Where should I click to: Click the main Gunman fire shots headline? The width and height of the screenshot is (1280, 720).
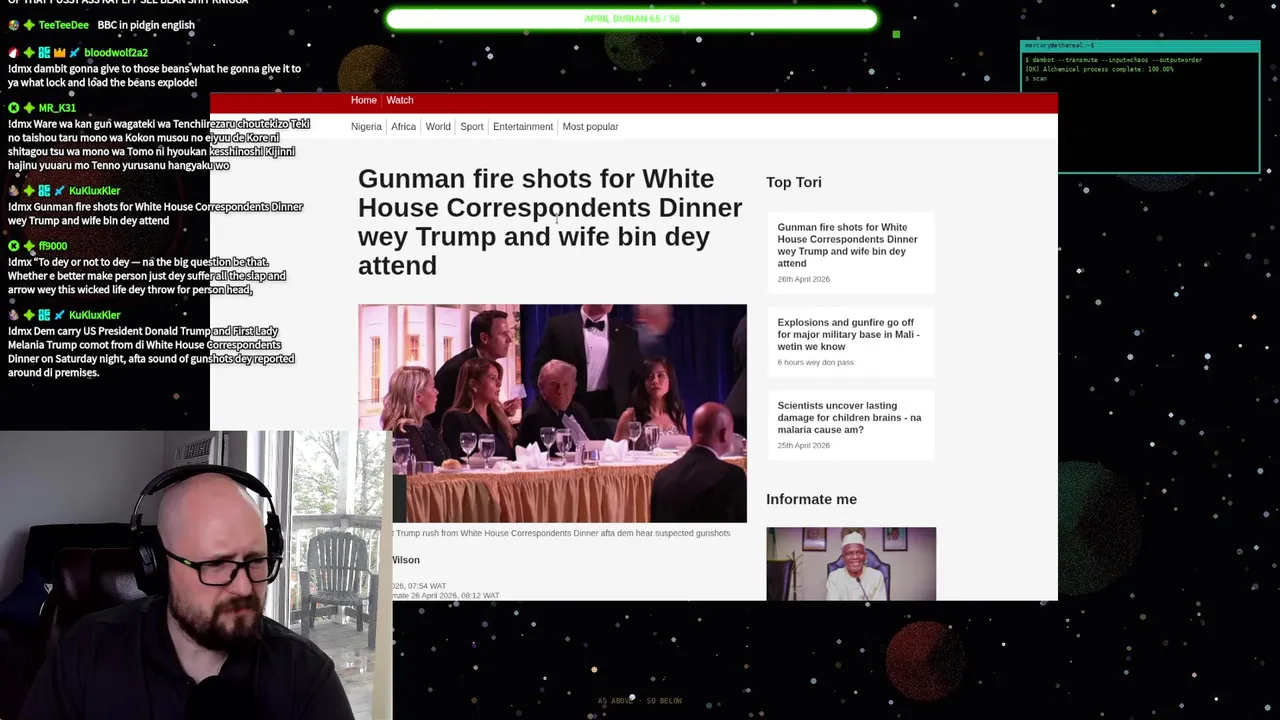click(550, 222)
